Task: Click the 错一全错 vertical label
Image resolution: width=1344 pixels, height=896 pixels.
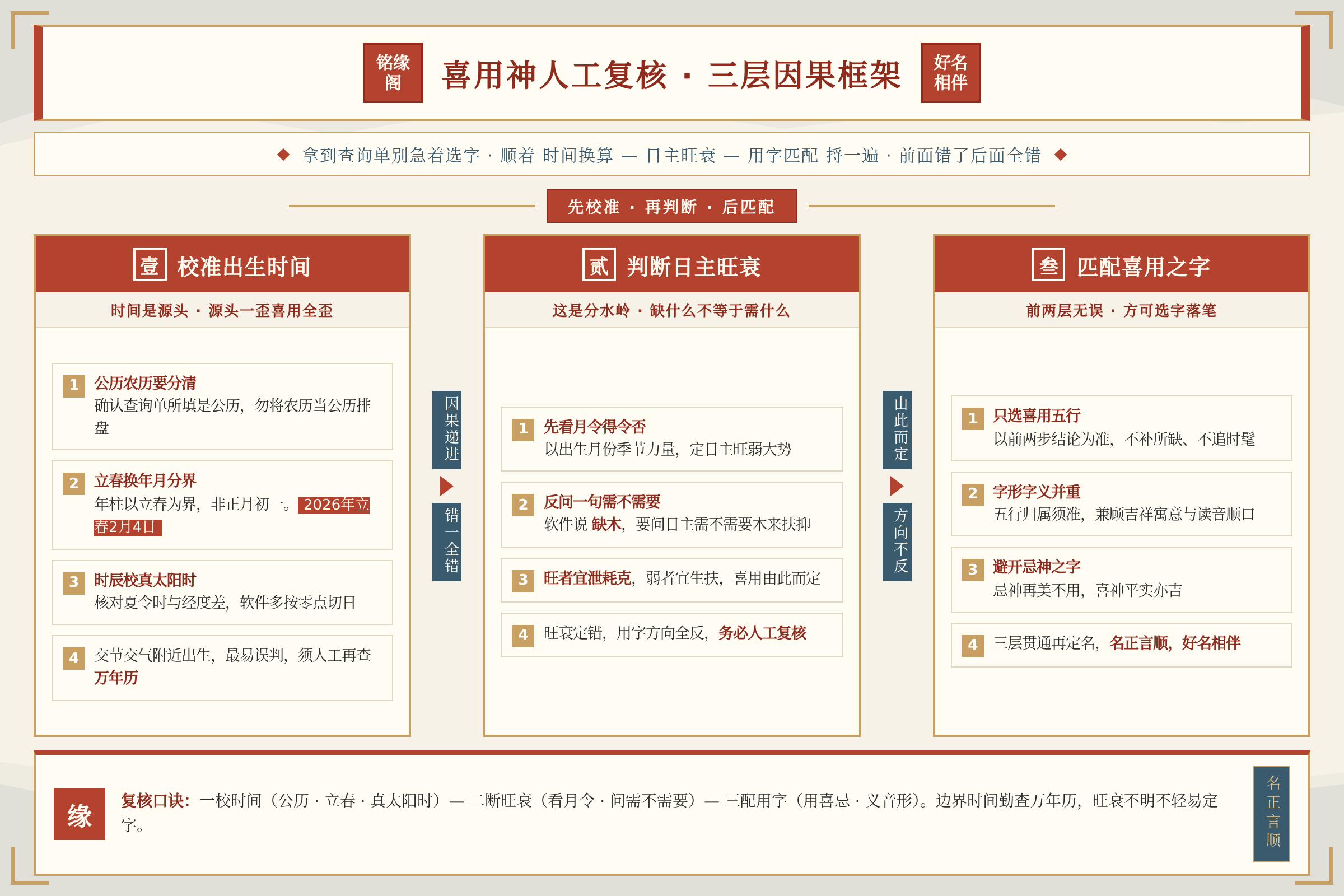Action: click(446, 542)
